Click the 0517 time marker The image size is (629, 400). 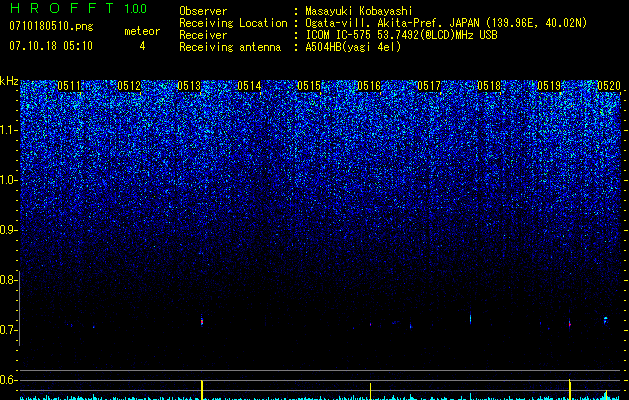[x=429, y=86]
